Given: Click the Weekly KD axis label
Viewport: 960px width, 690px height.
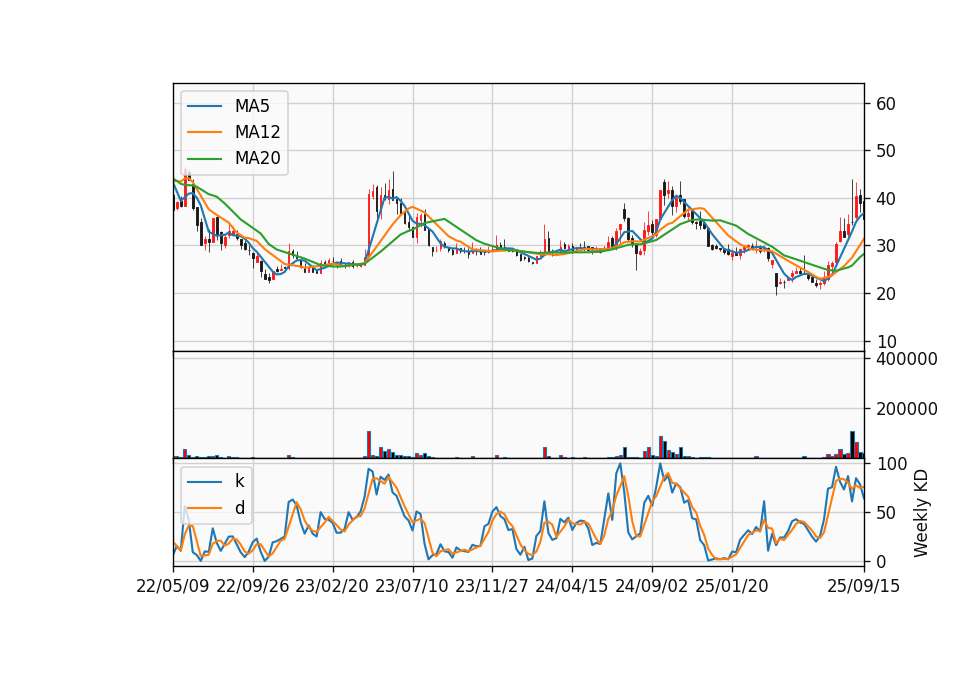Looking at the screenshot, I should pyautogui.click(x=920, y=514).
